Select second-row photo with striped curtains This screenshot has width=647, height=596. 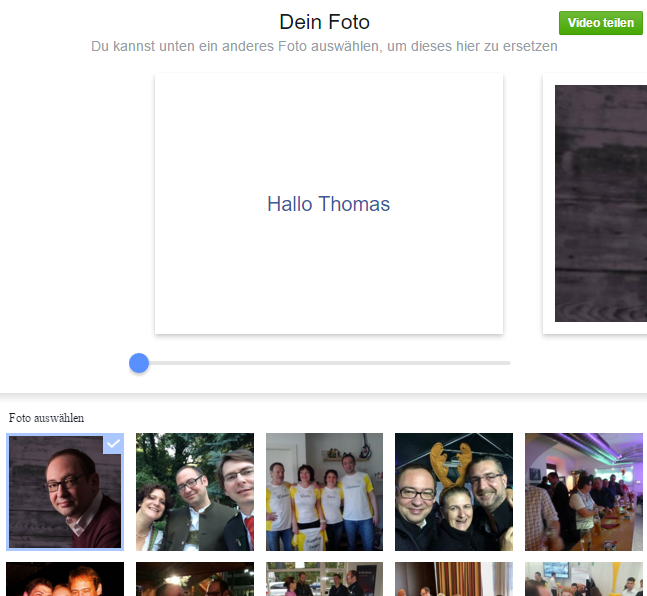click(453, 579)
